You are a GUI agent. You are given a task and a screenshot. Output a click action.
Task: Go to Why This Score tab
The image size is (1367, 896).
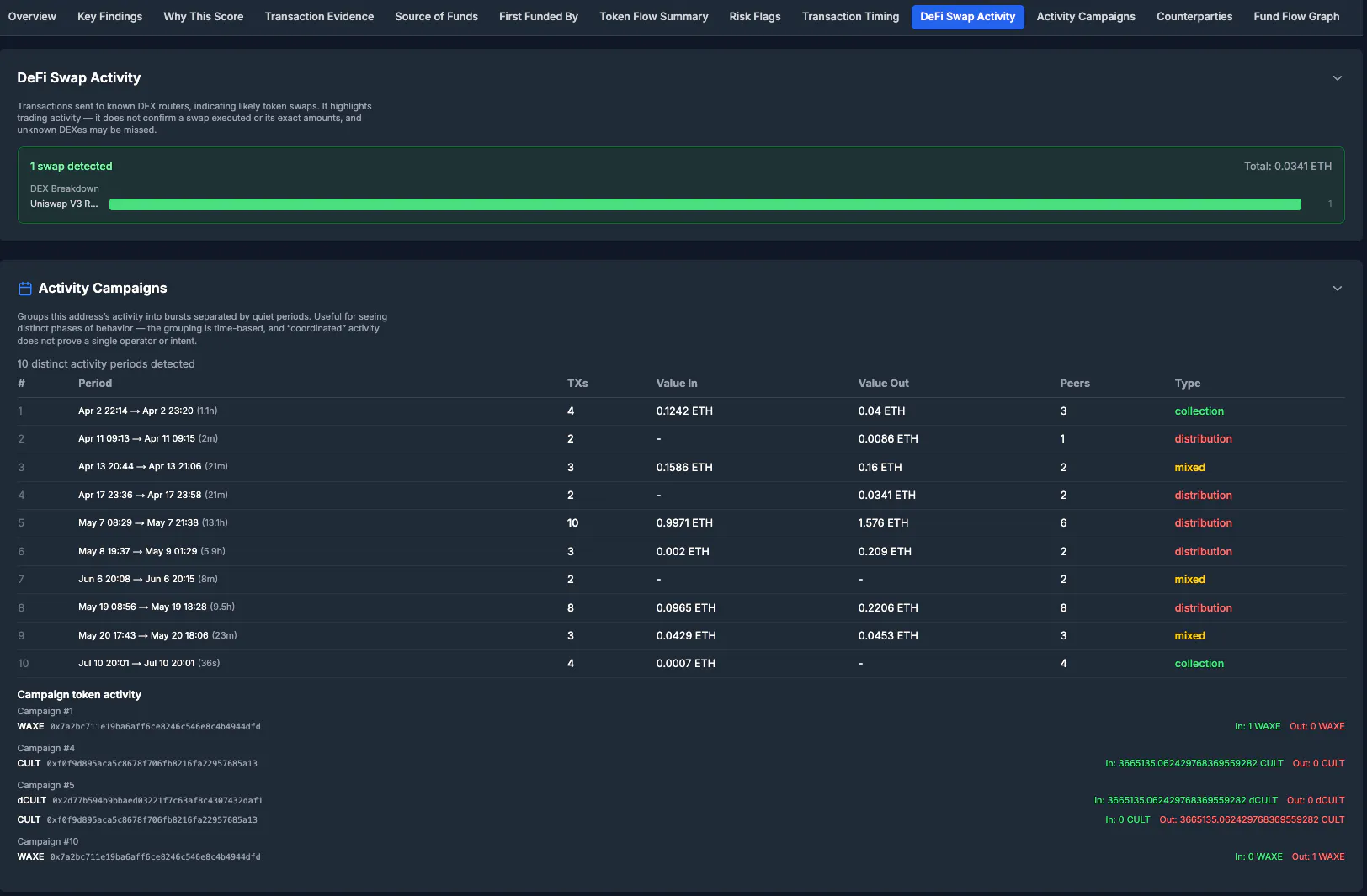pyautogui.click(x=203, y=17)
